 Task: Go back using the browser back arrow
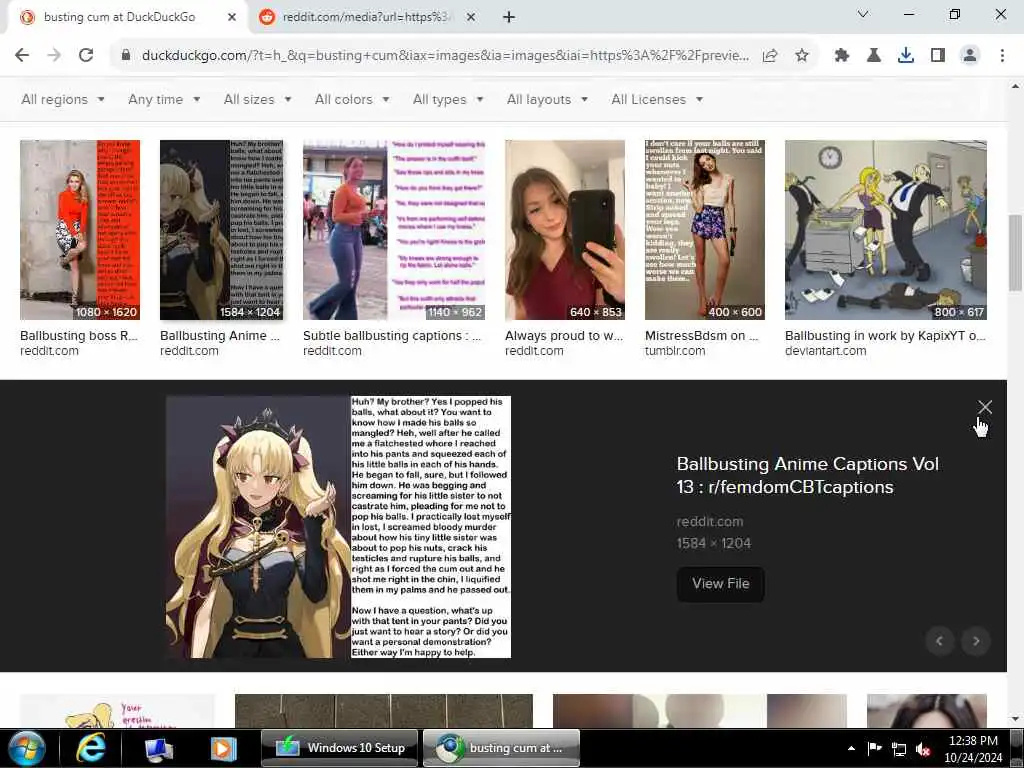pos(22,56)
